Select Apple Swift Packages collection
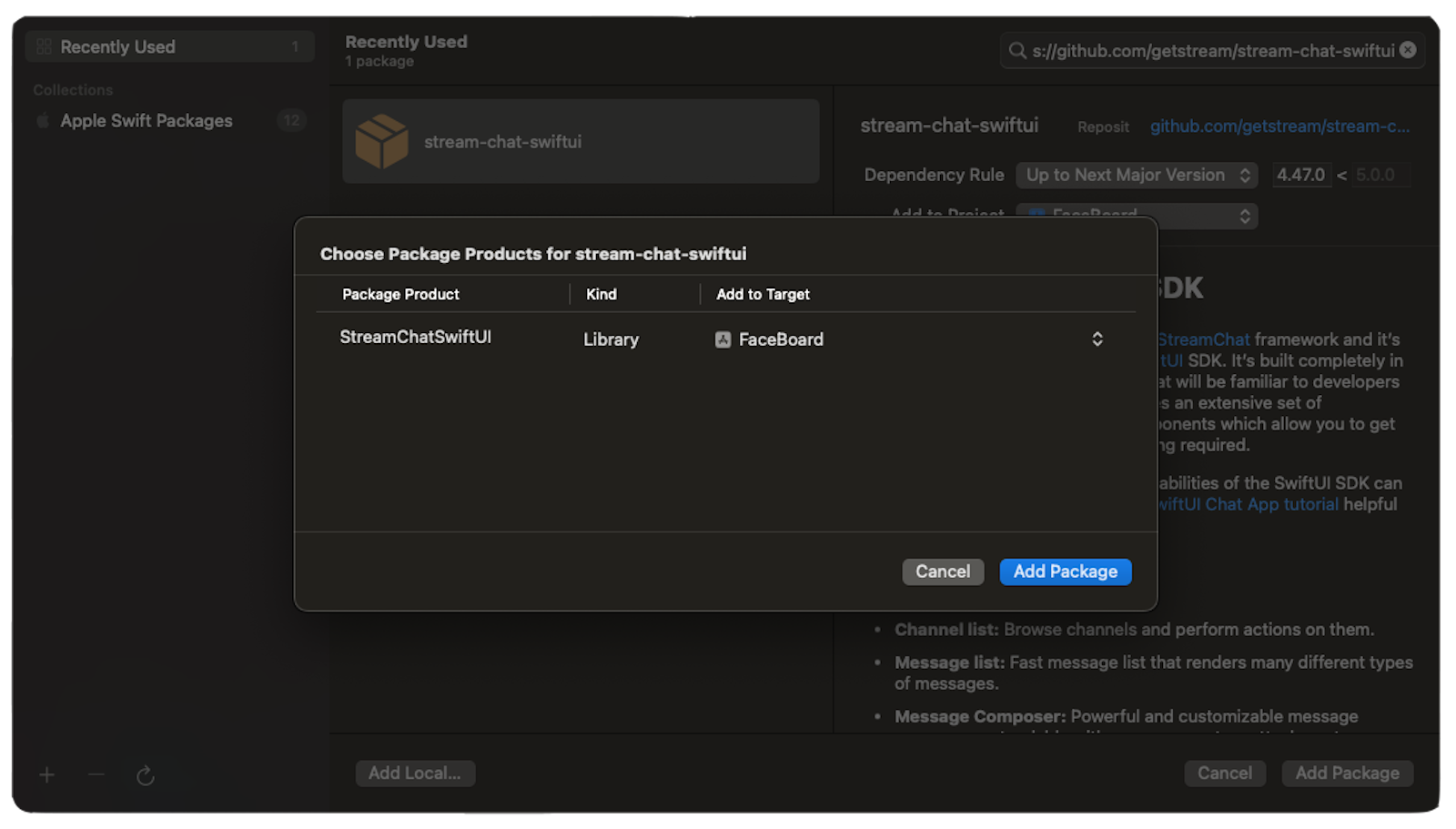The width and height of the screenshot is (1456, 829). [x=147, y=120]
